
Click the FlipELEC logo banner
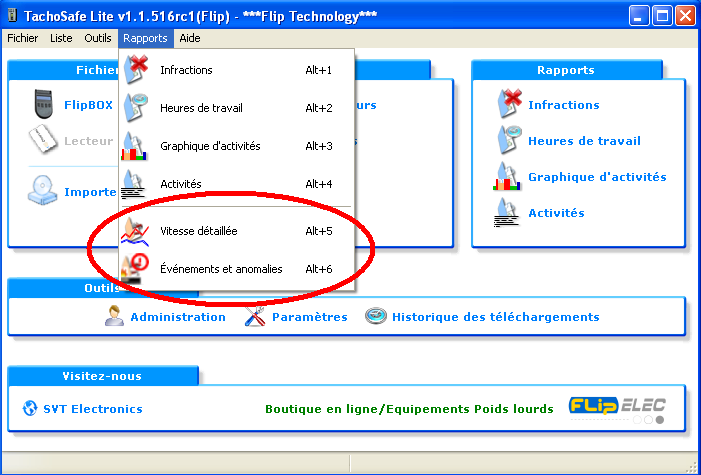coord(617,406)
